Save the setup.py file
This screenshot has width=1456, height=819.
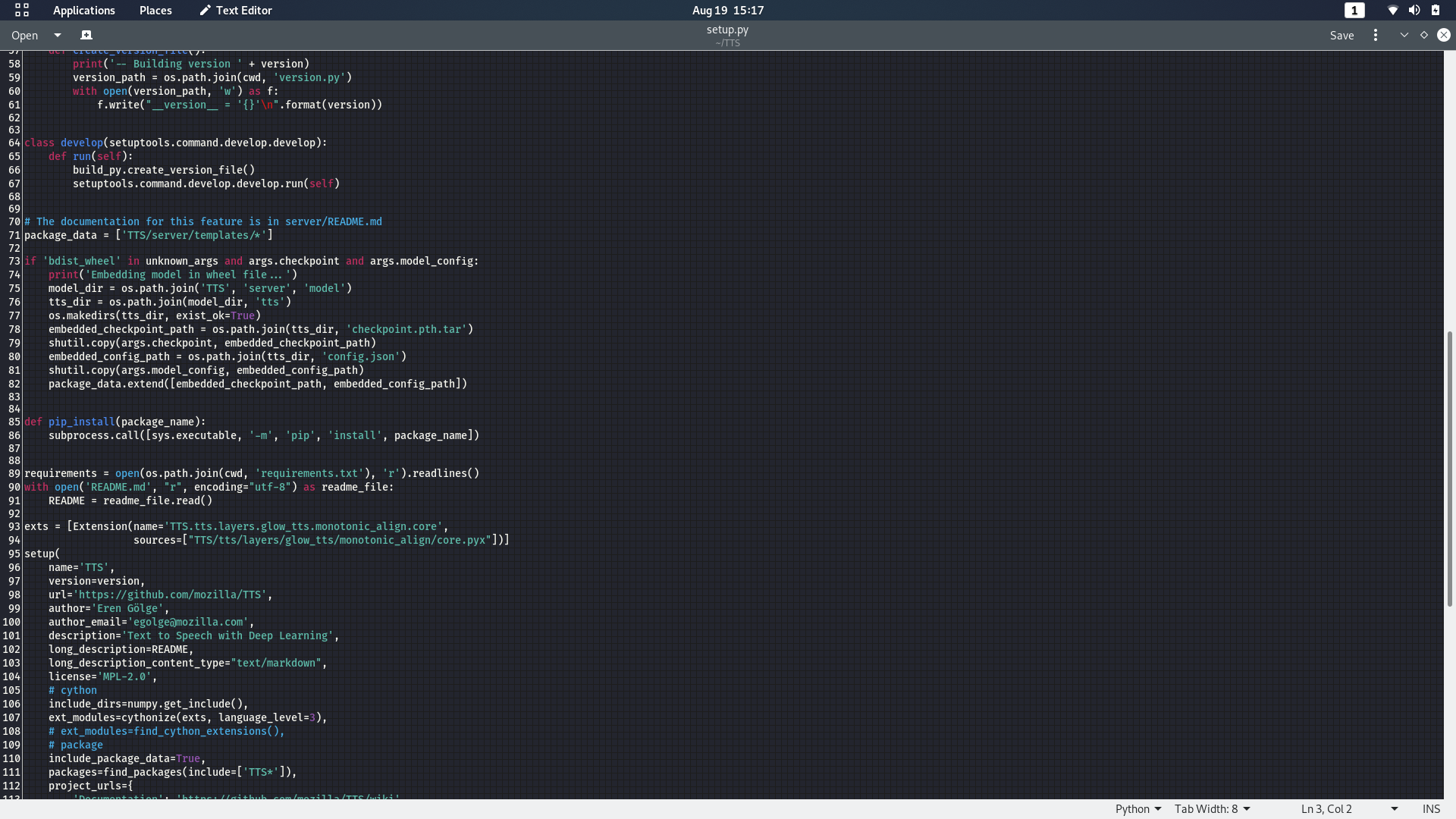(1342, 35)
